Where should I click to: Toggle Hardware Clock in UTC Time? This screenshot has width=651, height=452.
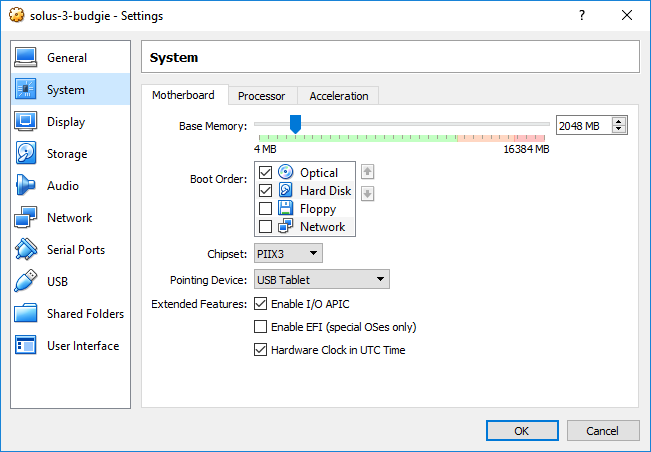[x=260, y=349]
